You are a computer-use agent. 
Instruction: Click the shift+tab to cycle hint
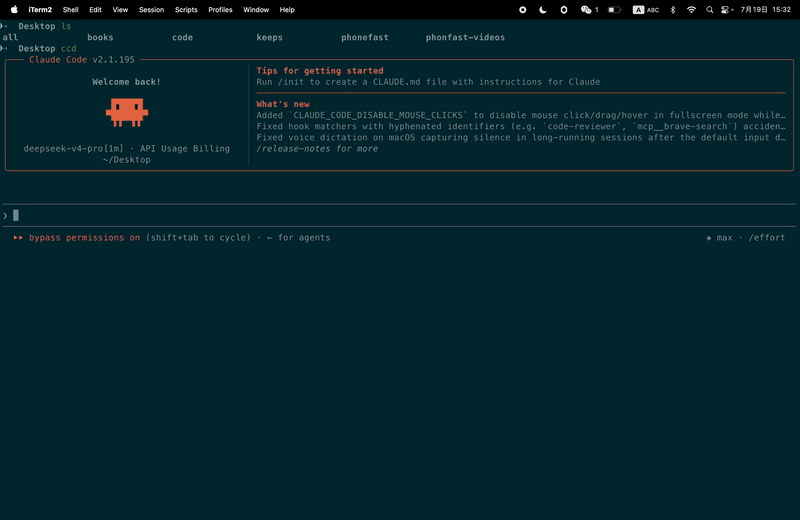[198, 237]
